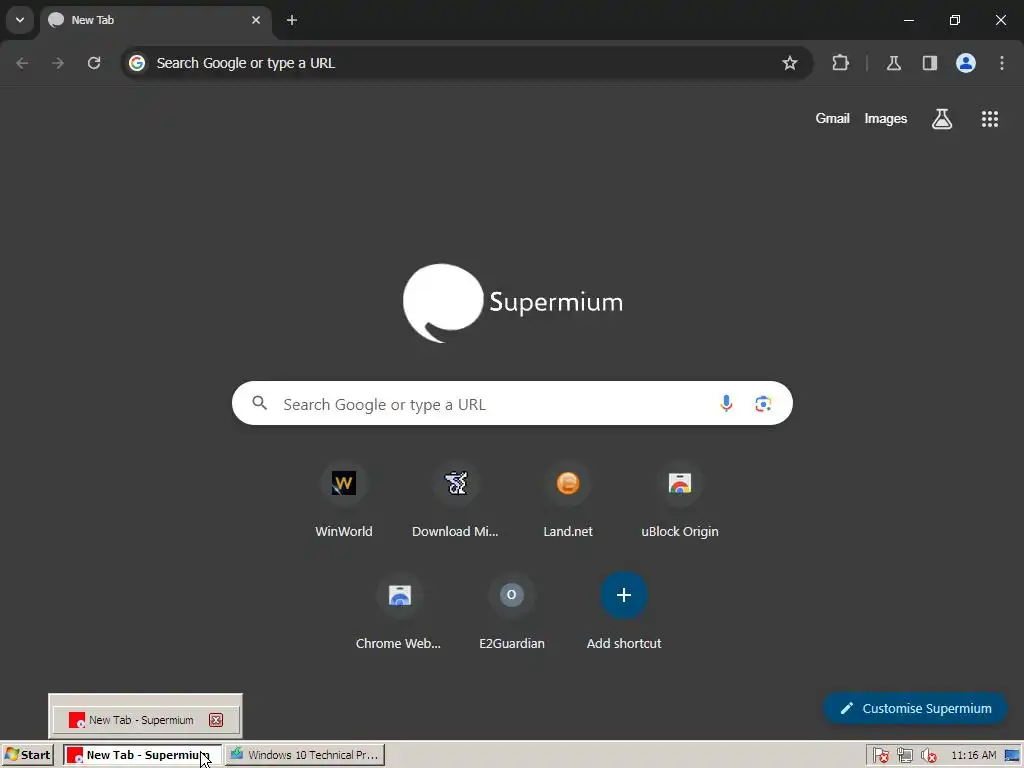Viewport: 1024px width, 768px height.
Task: Open the Chrome Web... shortcut
Action: [x=399, y=613]
